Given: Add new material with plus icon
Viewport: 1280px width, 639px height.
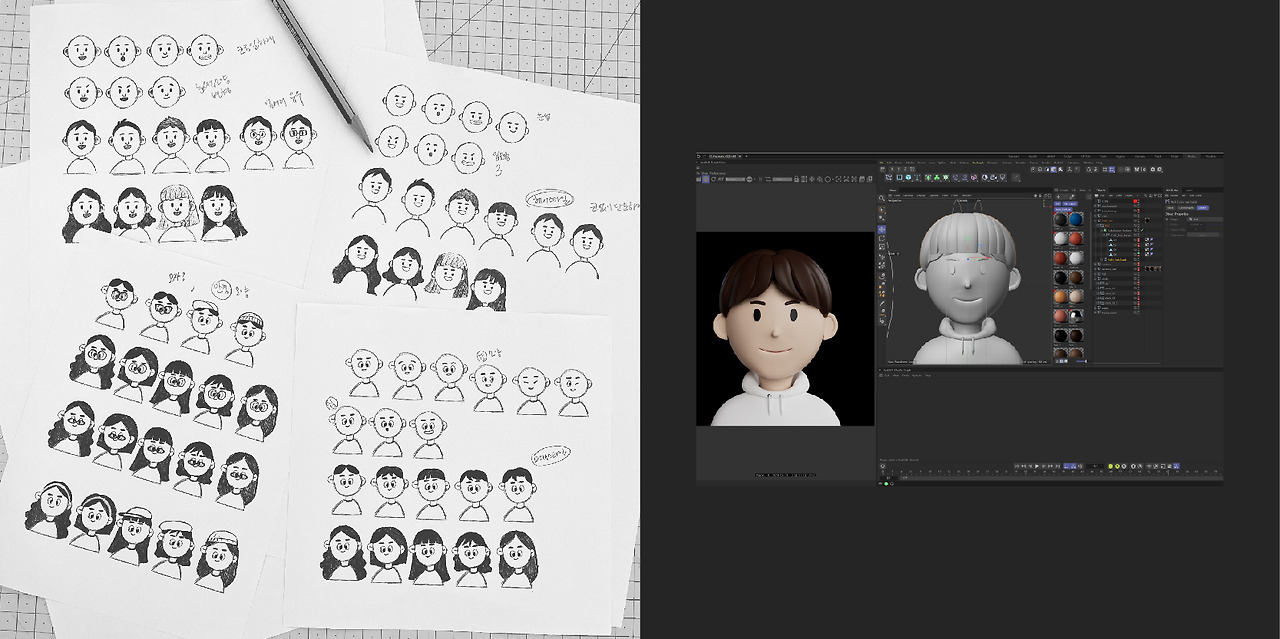Looking at the screenshot, I should click(1058, 197).
